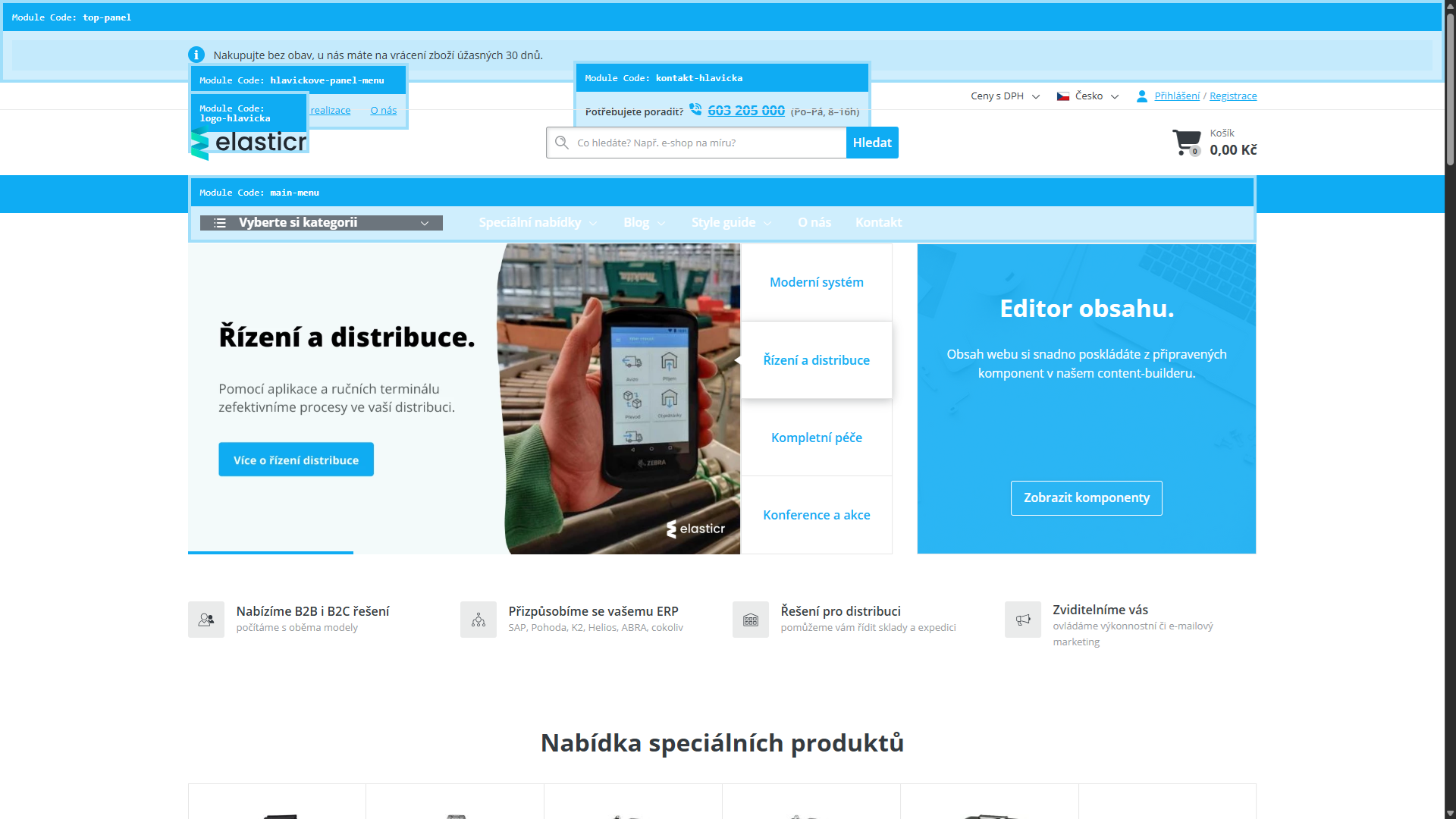Open the Registrace link
This screenshot has height=819, width=1456.
point(1233,96)
